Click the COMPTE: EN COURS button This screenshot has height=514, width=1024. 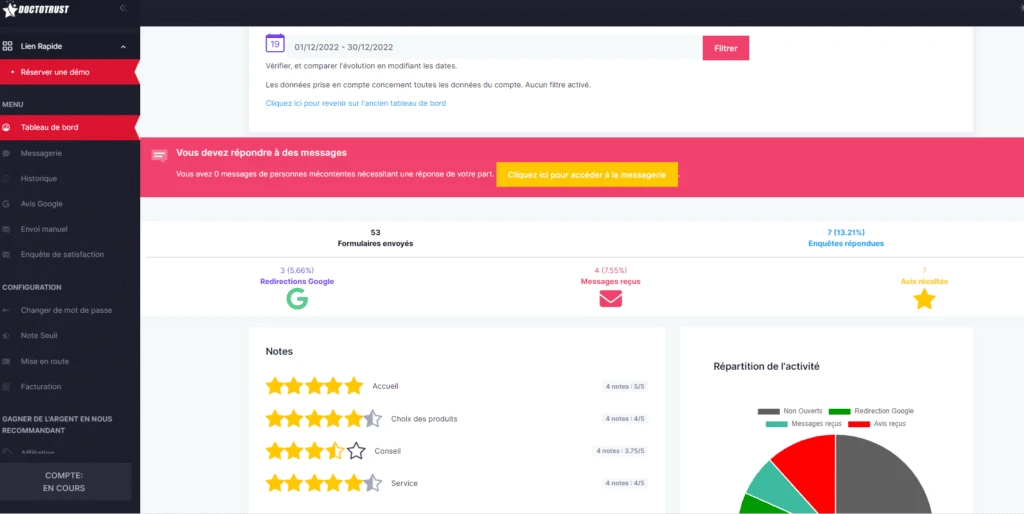(x=64, y=481)
